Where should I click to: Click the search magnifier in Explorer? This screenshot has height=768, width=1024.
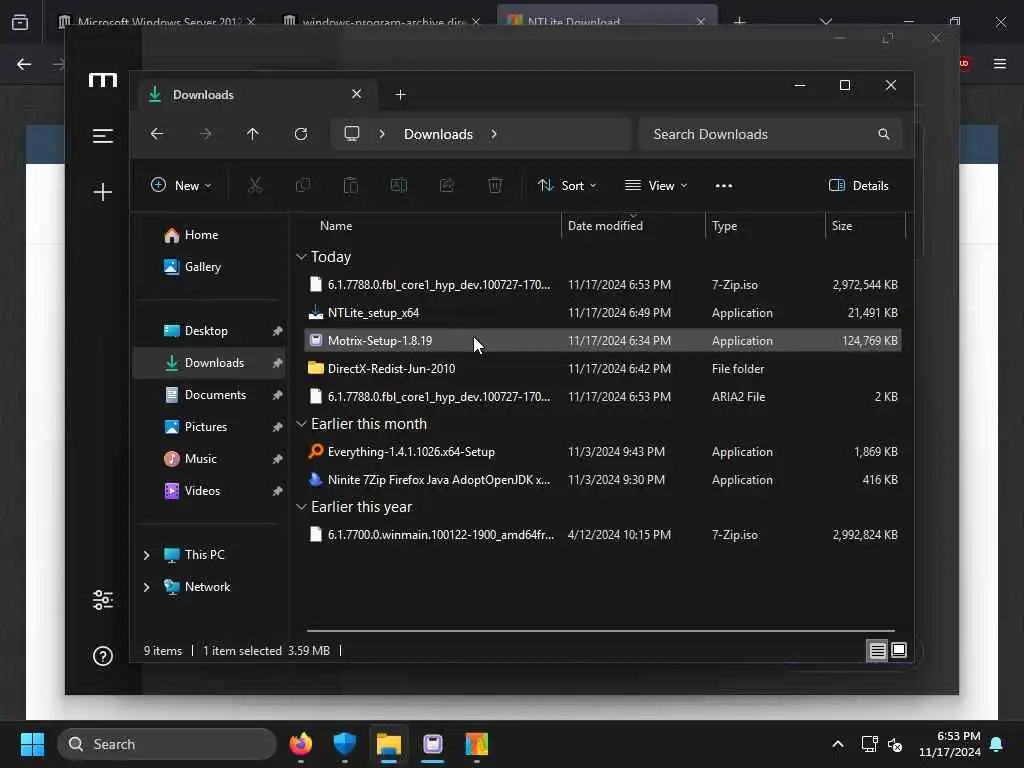tap(884, 134)
